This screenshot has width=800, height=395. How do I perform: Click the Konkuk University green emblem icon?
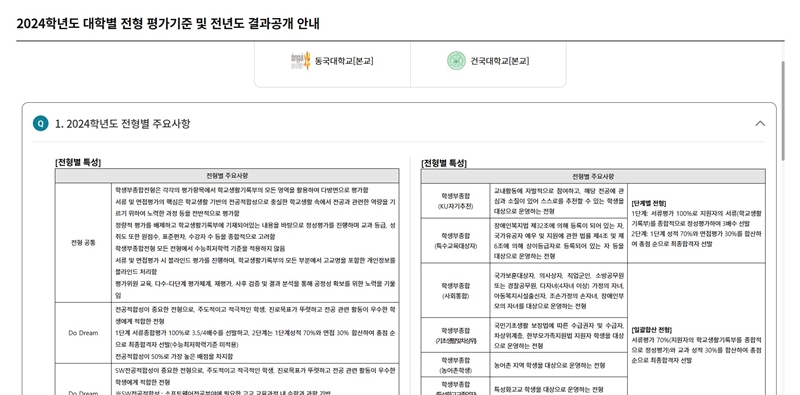coord(456,61)
